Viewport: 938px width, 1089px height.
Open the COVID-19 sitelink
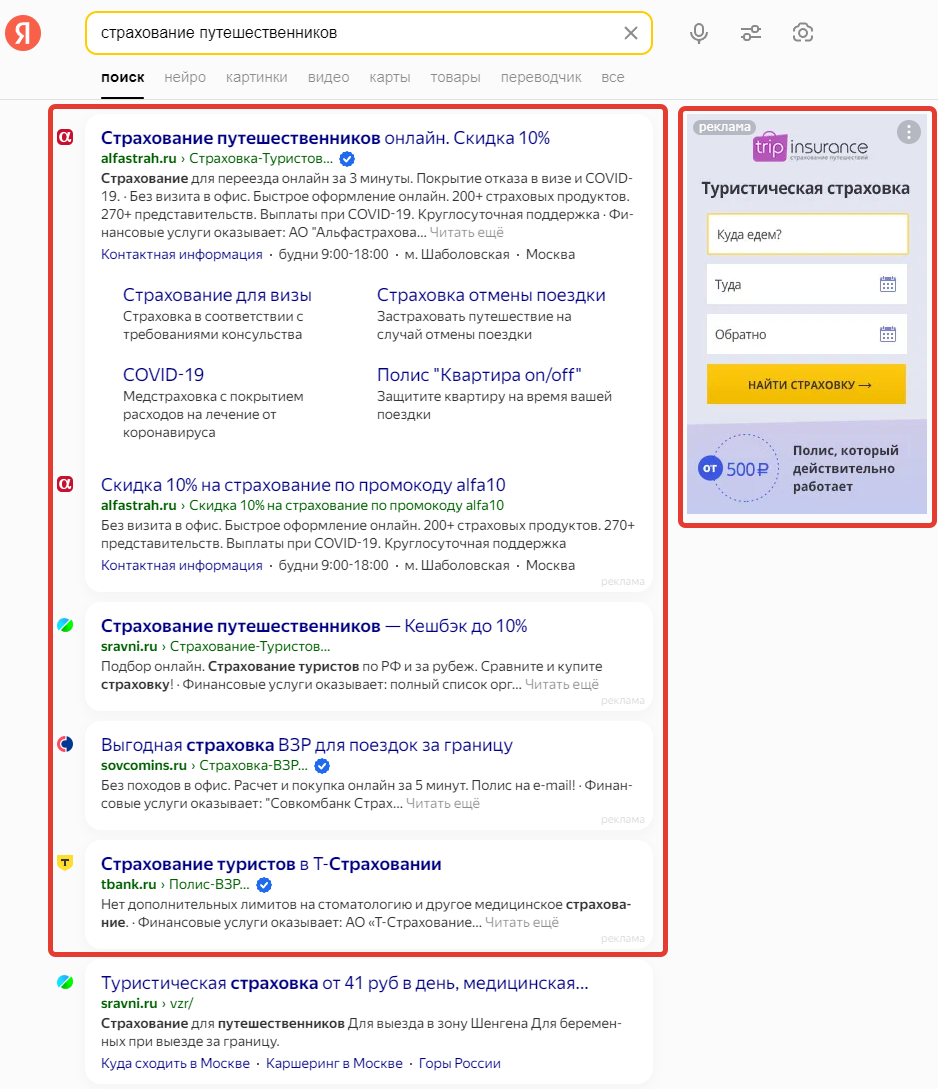coord(163,375)
